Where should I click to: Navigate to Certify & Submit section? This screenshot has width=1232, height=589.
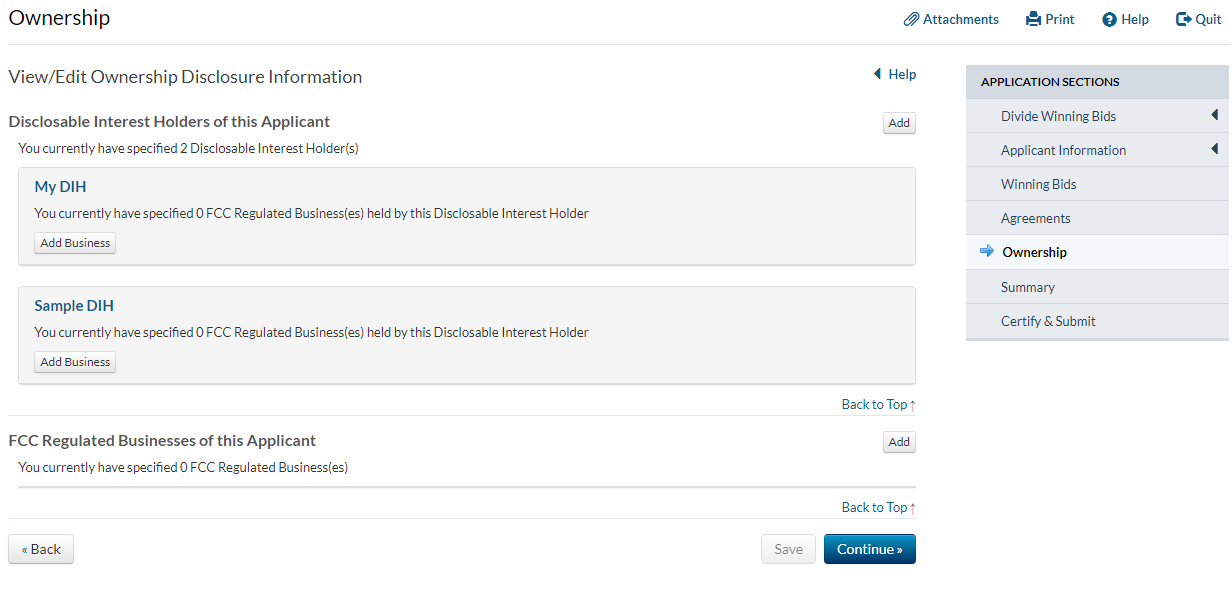1048,321
